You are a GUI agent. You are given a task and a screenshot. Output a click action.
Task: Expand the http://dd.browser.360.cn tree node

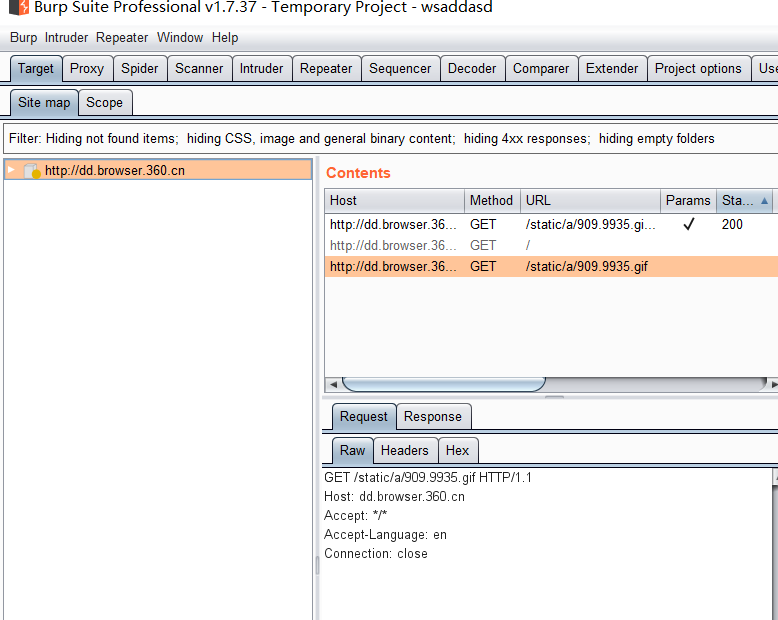click(x=11, y=170)
